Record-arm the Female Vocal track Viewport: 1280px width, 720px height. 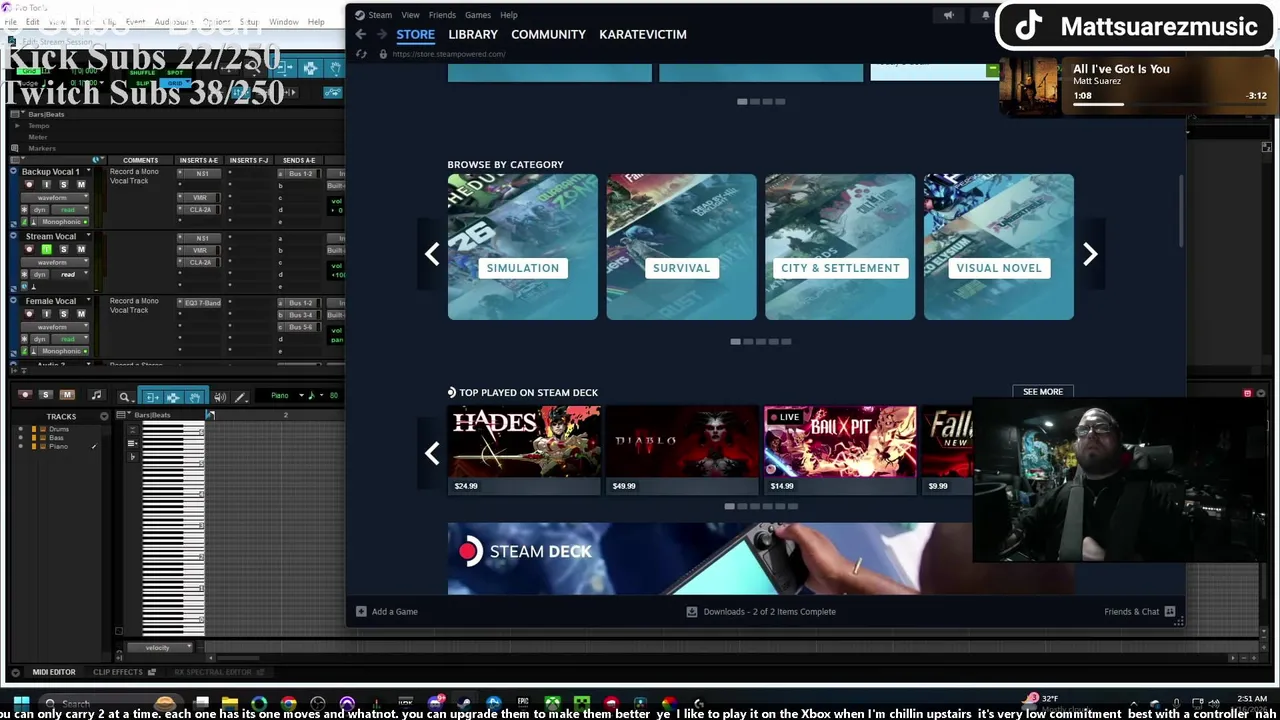tap(29, 314)
